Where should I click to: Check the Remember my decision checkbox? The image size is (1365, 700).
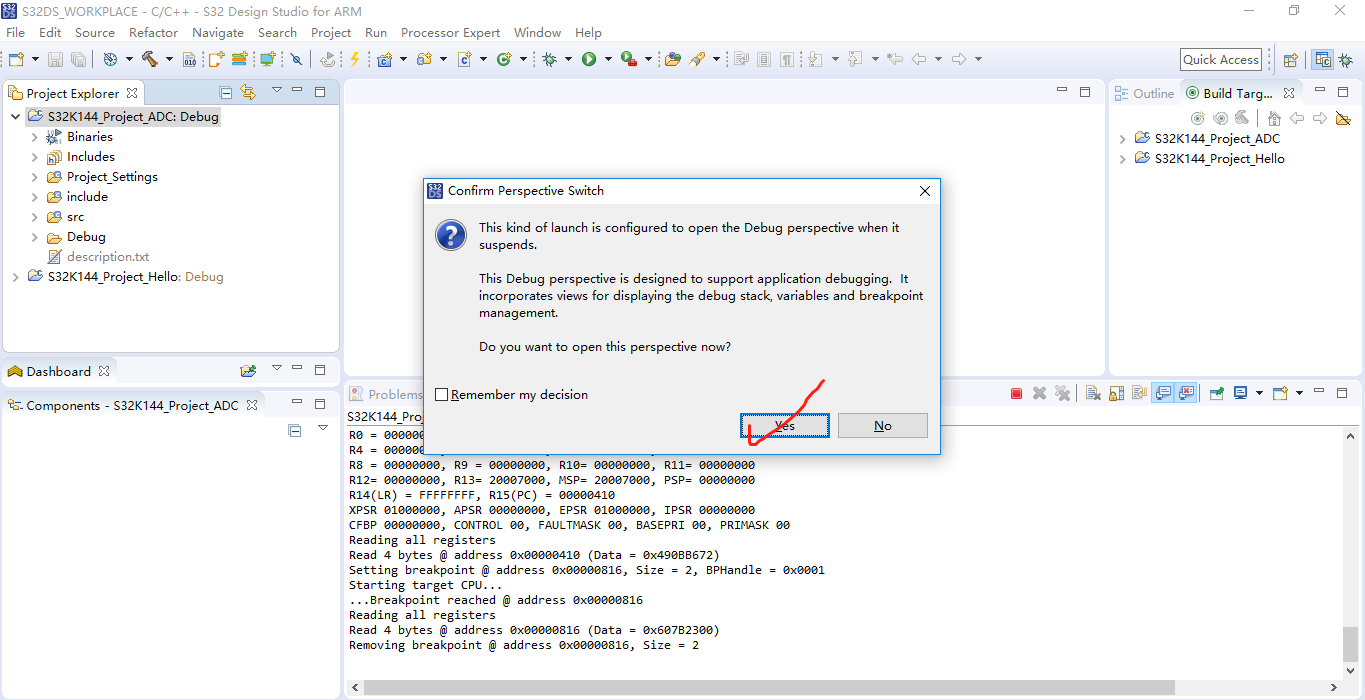point(442,395)
